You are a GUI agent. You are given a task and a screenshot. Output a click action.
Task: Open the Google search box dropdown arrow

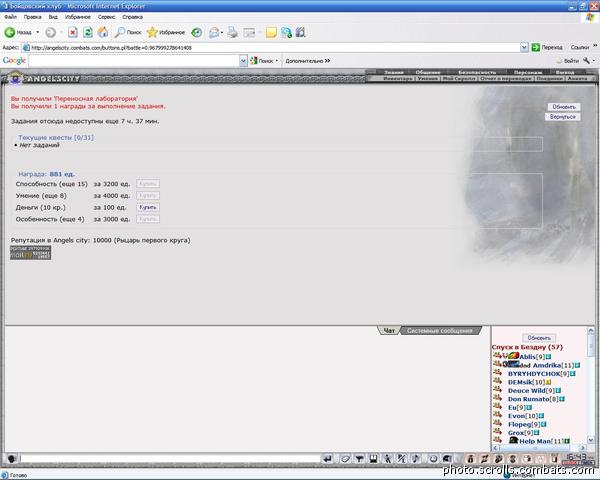pos(243,61)
